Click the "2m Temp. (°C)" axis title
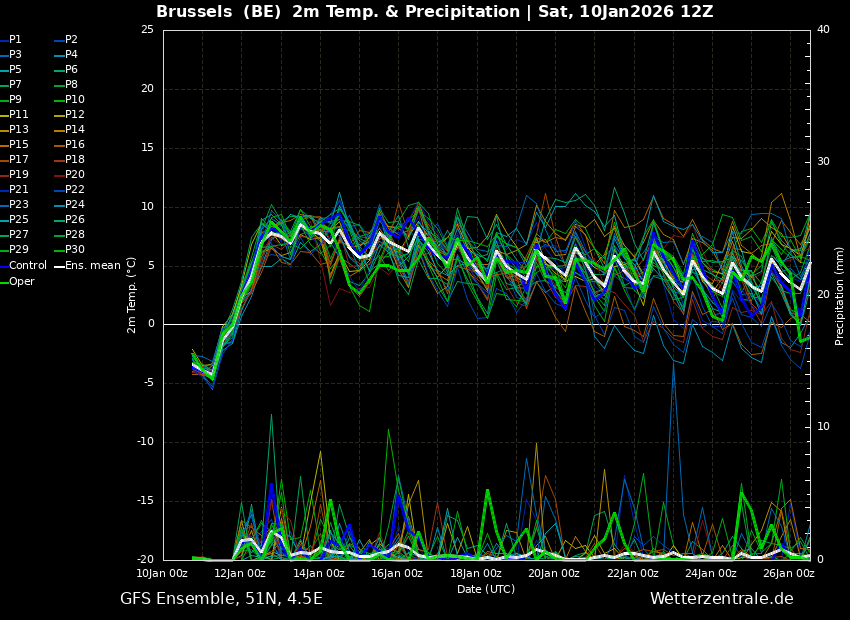This screenshot has width=850, height=620. click(131, 295)
